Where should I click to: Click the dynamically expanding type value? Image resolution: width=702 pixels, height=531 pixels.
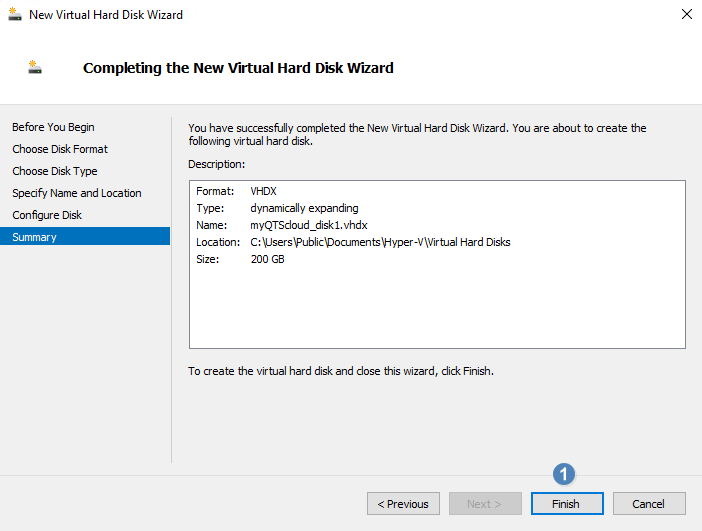304,208
